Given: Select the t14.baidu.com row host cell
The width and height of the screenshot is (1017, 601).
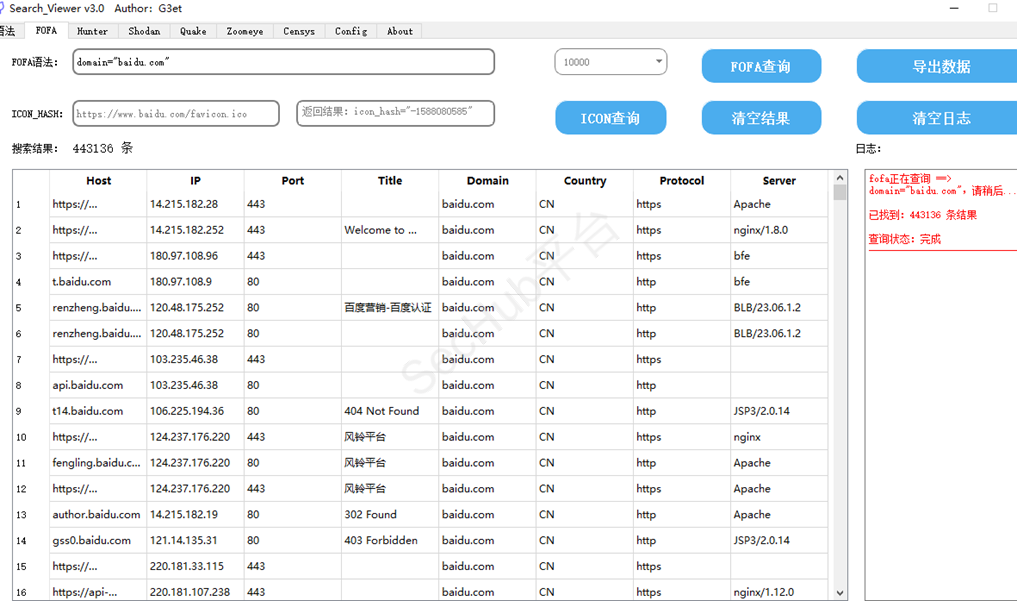Looking at the screenshot, I should point(97,411).
